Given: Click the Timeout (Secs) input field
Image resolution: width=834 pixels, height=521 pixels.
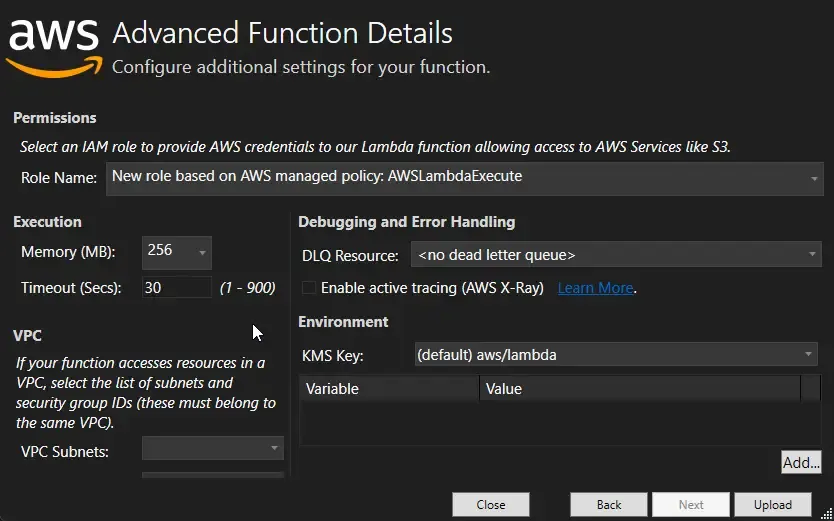Looking at the screenshot, I should tap(177, 288).
